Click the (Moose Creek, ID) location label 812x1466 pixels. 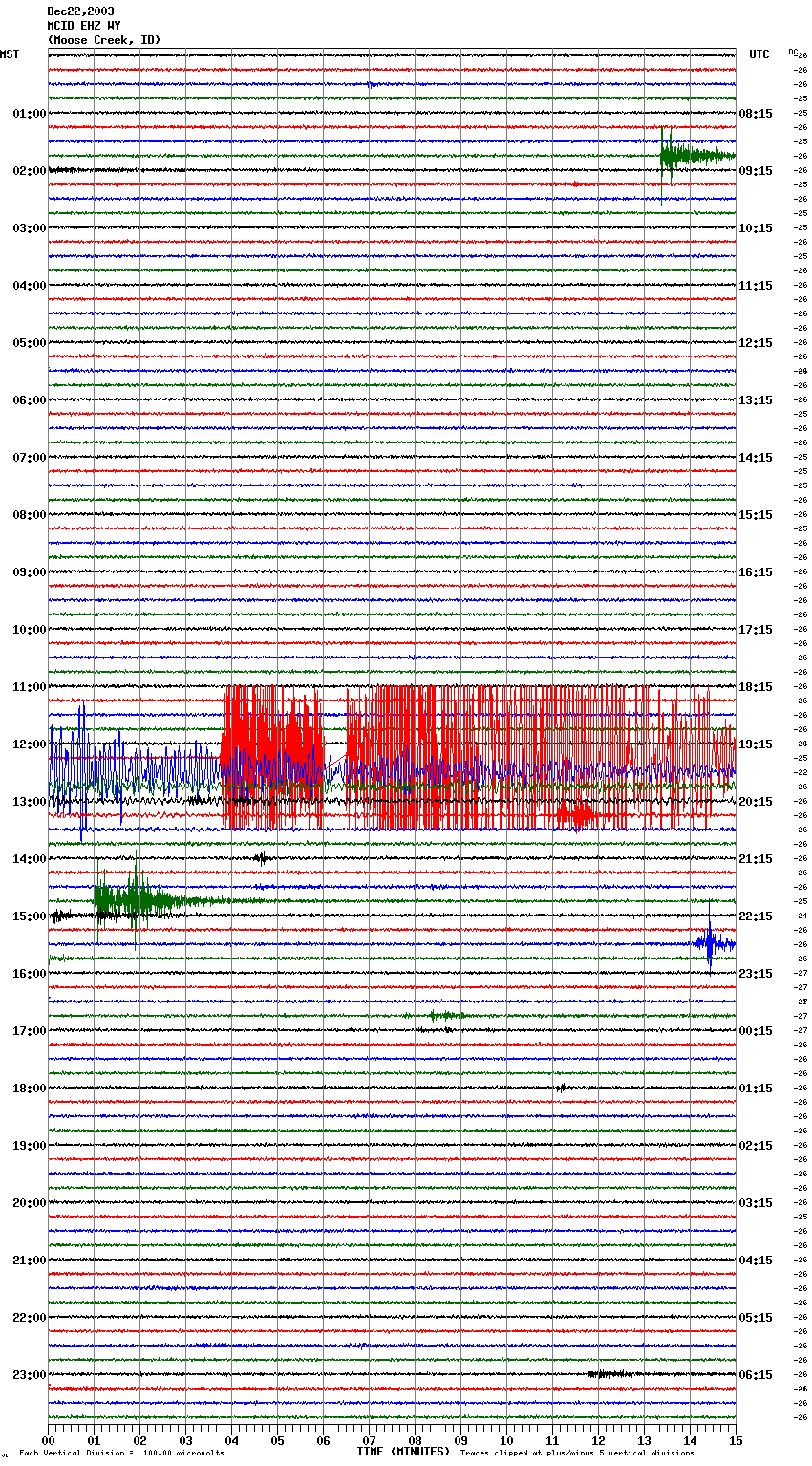click(x=104, y=40)
